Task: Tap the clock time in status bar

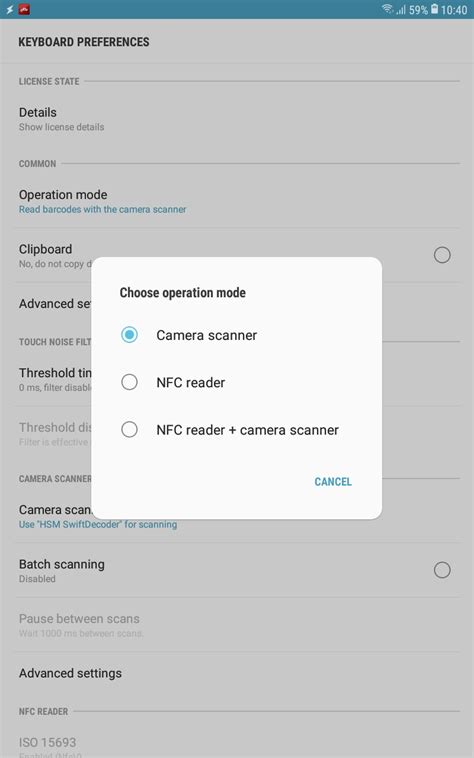Action: [x=454, y=10]
